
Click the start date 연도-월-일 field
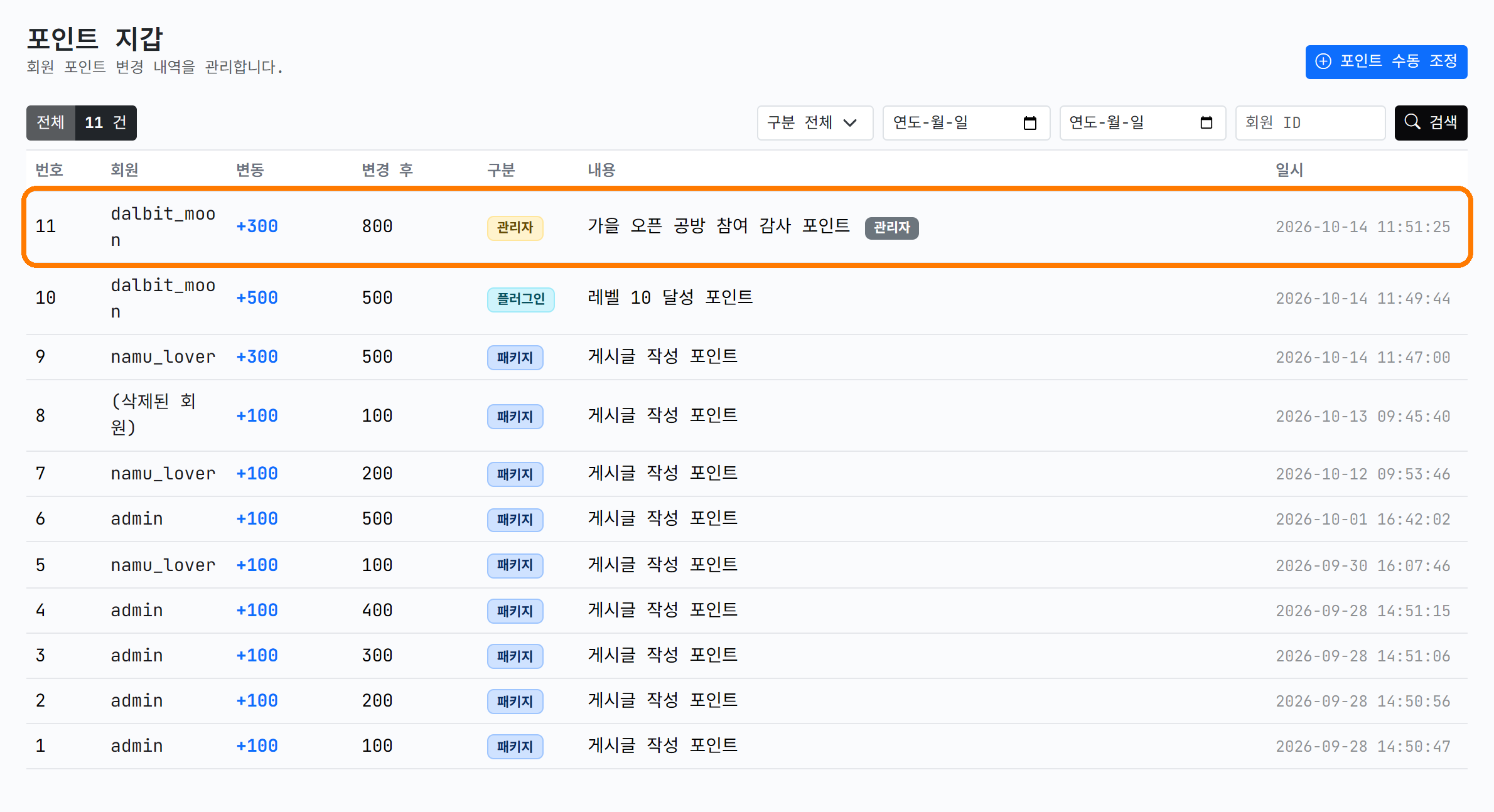point(966,122)
